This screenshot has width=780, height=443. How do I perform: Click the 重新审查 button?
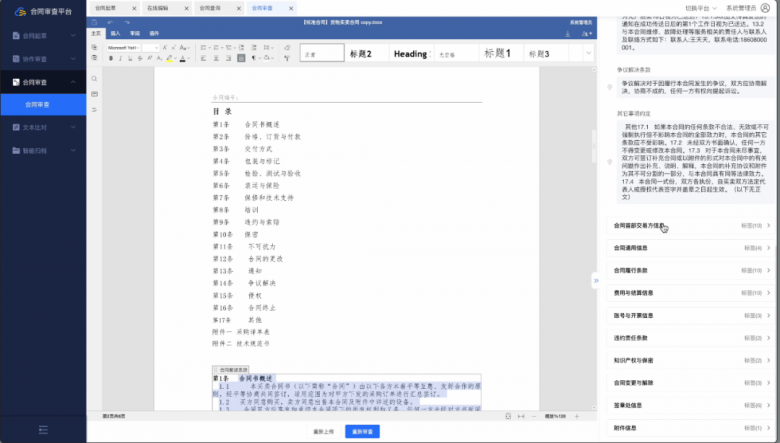tap(362, 431)
